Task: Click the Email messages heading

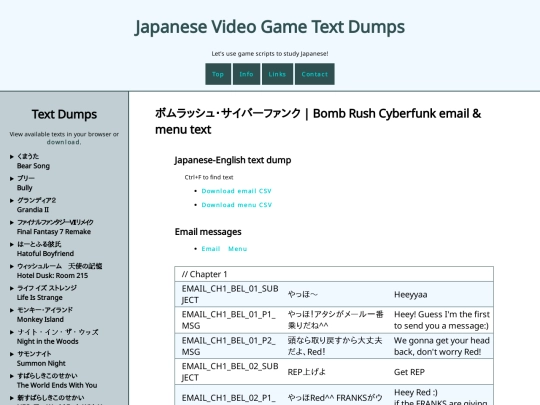Action: (208, 232)
